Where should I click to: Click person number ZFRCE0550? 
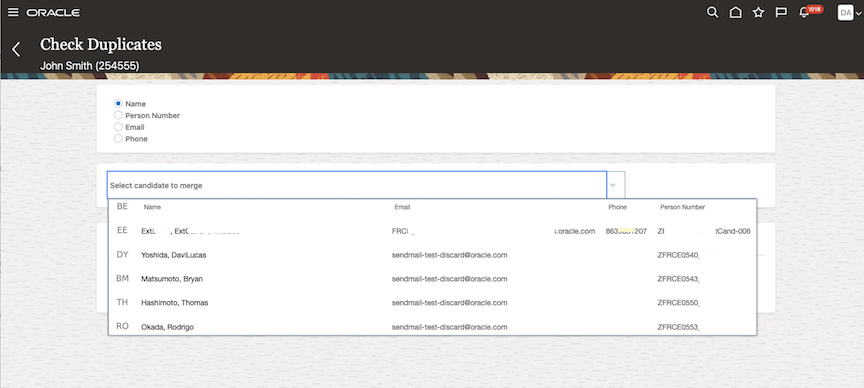click(678, 303)
